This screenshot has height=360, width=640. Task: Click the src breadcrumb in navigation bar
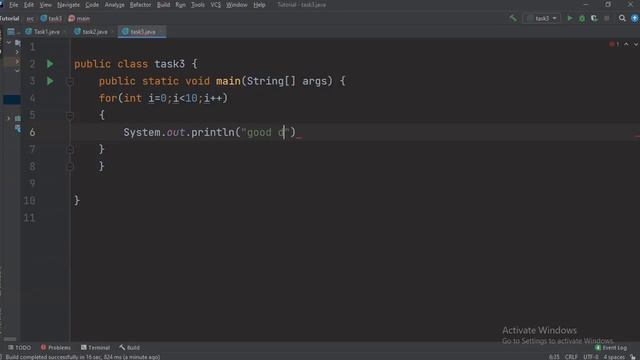pyautogui.click(x=30, y=18)
